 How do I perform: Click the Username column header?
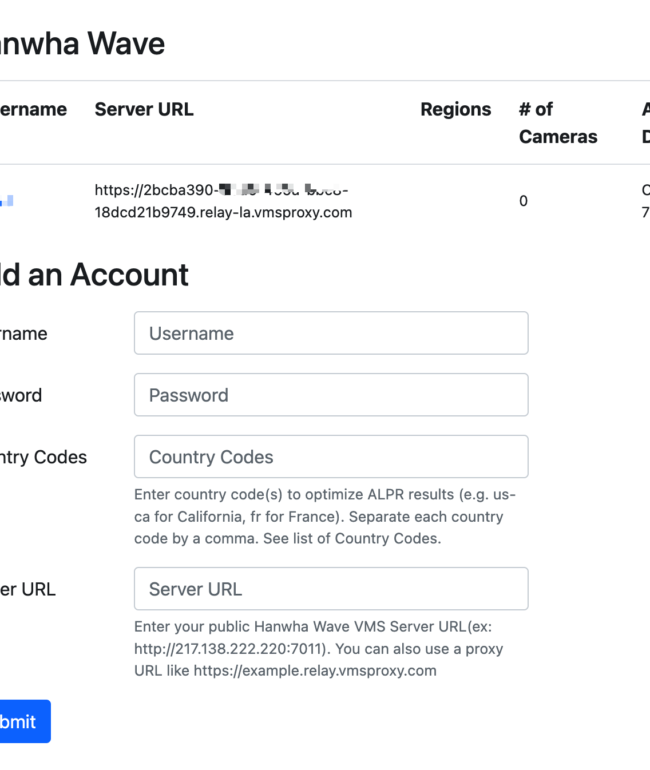(33, 109)
